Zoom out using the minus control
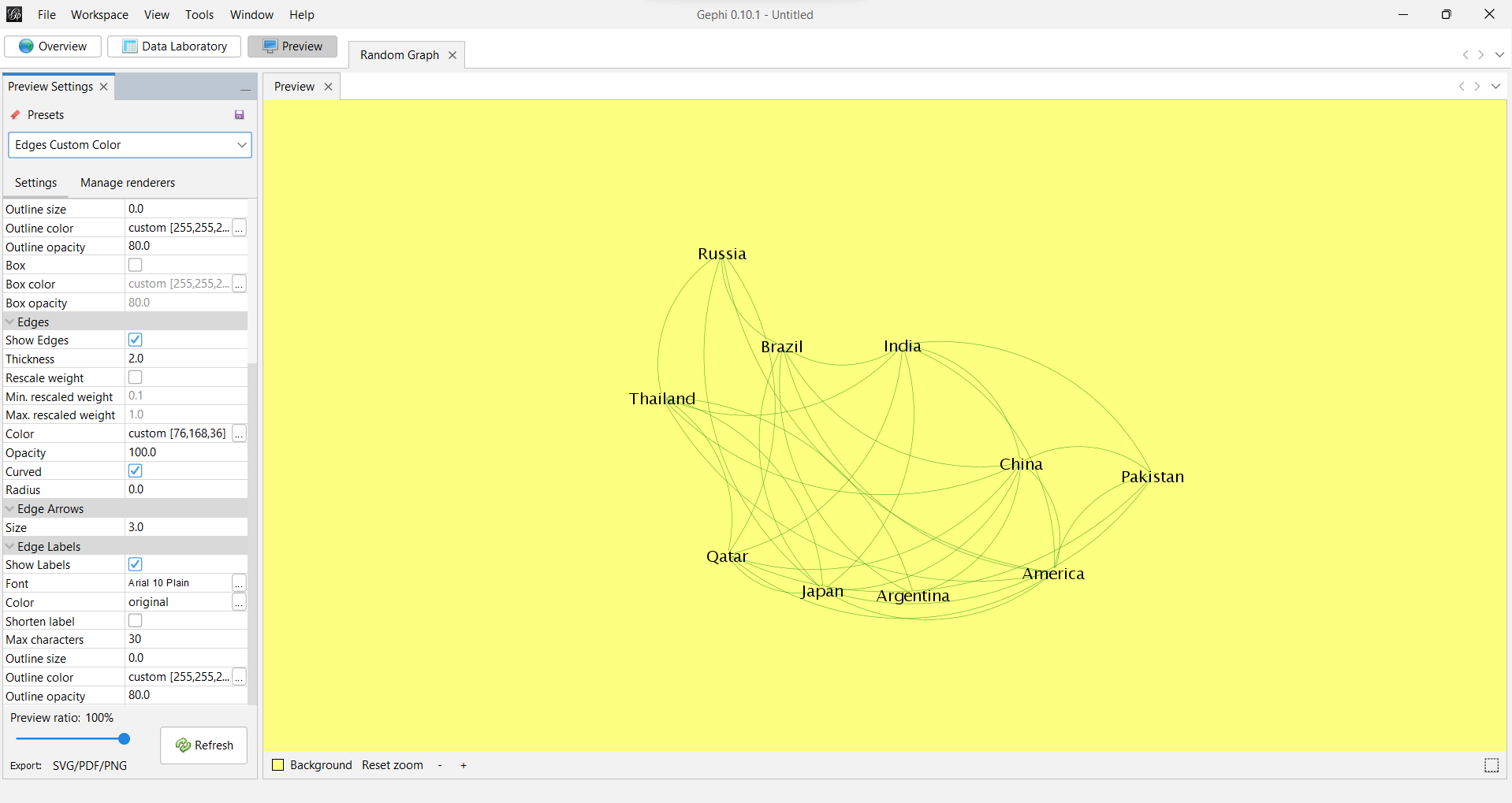This screenshot has height=803, width=1512. (439, 764)
